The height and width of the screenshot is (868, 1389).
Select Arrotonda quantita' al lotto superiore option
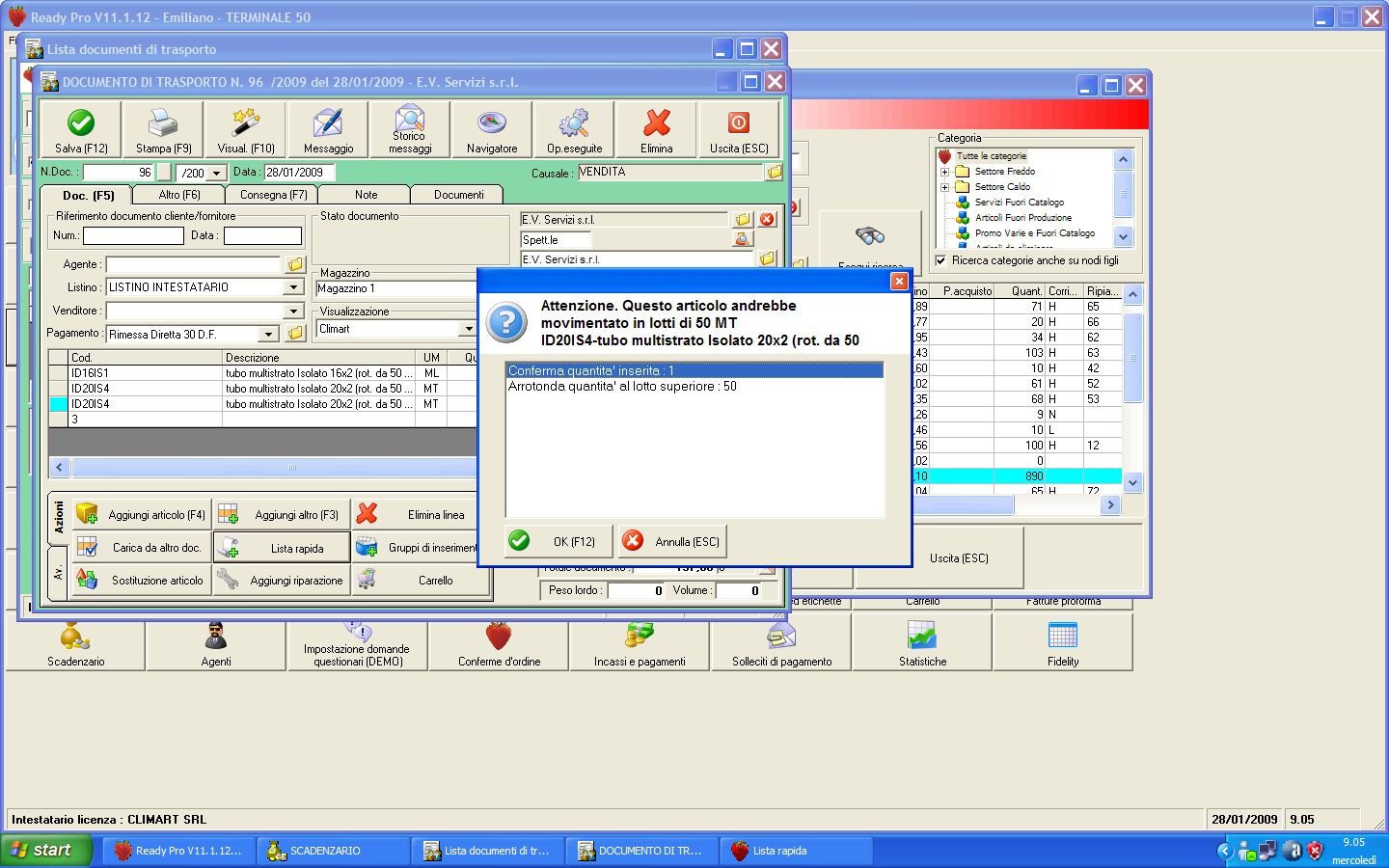point(622,387)
